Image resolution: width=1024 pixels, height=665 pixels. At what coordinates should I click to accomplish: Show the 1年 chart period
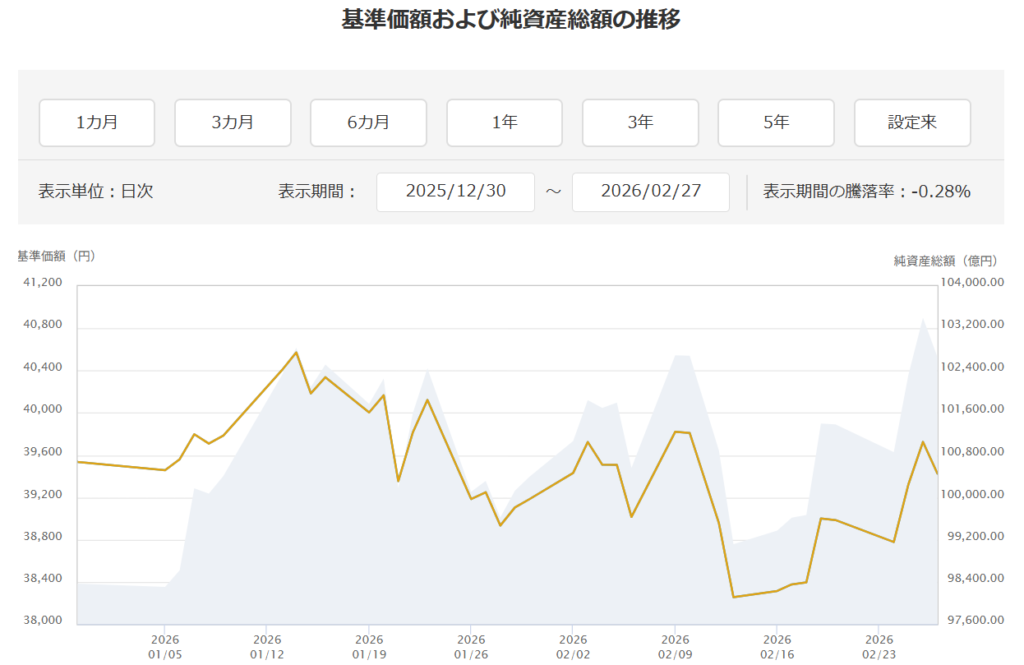pos(504,123)
